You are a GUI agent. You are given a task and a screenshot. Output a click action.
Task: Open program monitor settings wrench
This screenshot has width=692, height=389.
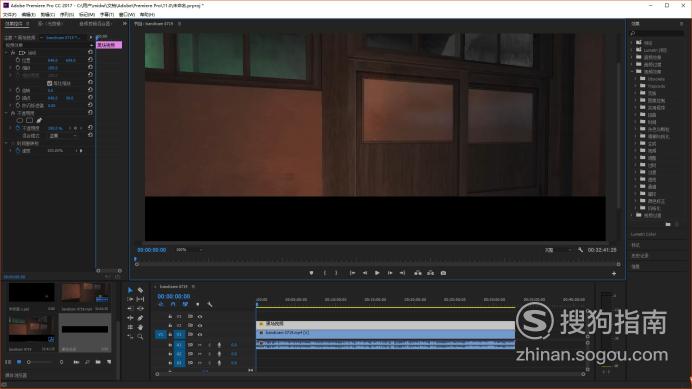pyautogui.click(x=580, y=250)
